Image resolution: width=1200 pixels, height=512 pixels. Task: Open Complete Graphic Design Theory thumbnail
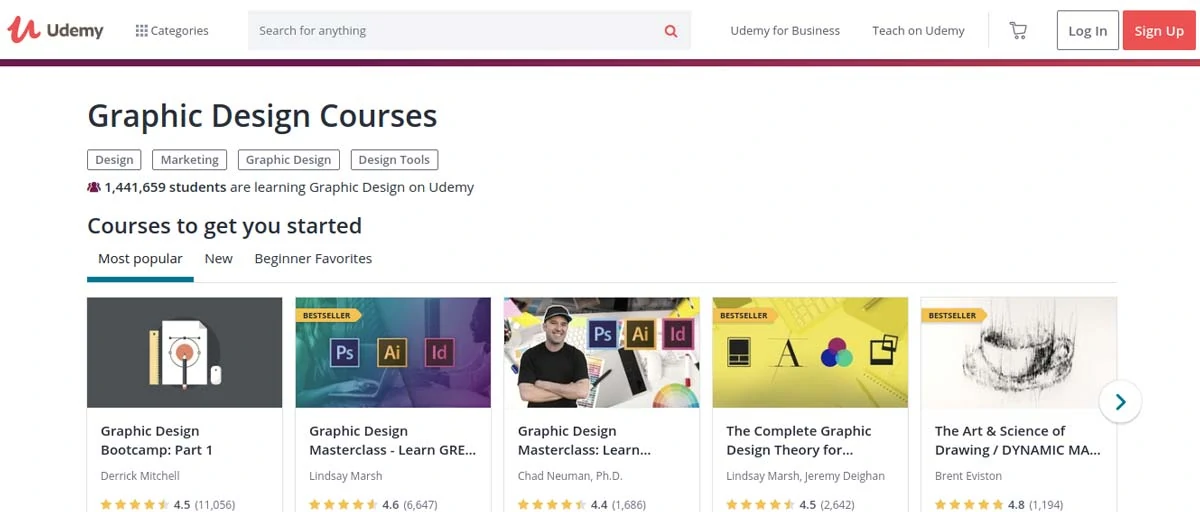[x=810, y=352]
